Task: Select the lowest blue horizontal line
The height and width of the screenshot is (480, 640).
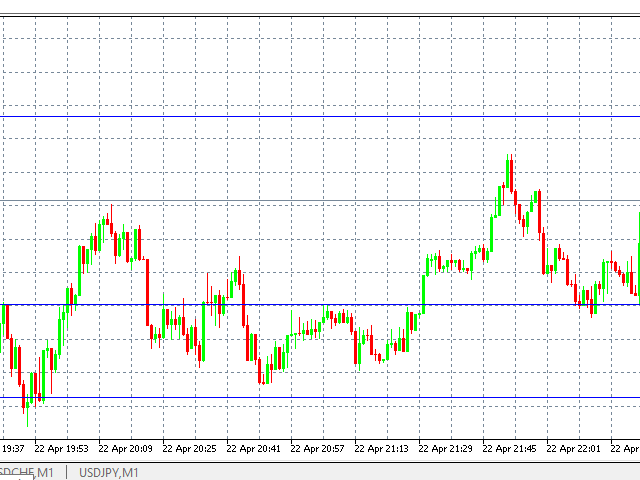Action: [320, 398]
